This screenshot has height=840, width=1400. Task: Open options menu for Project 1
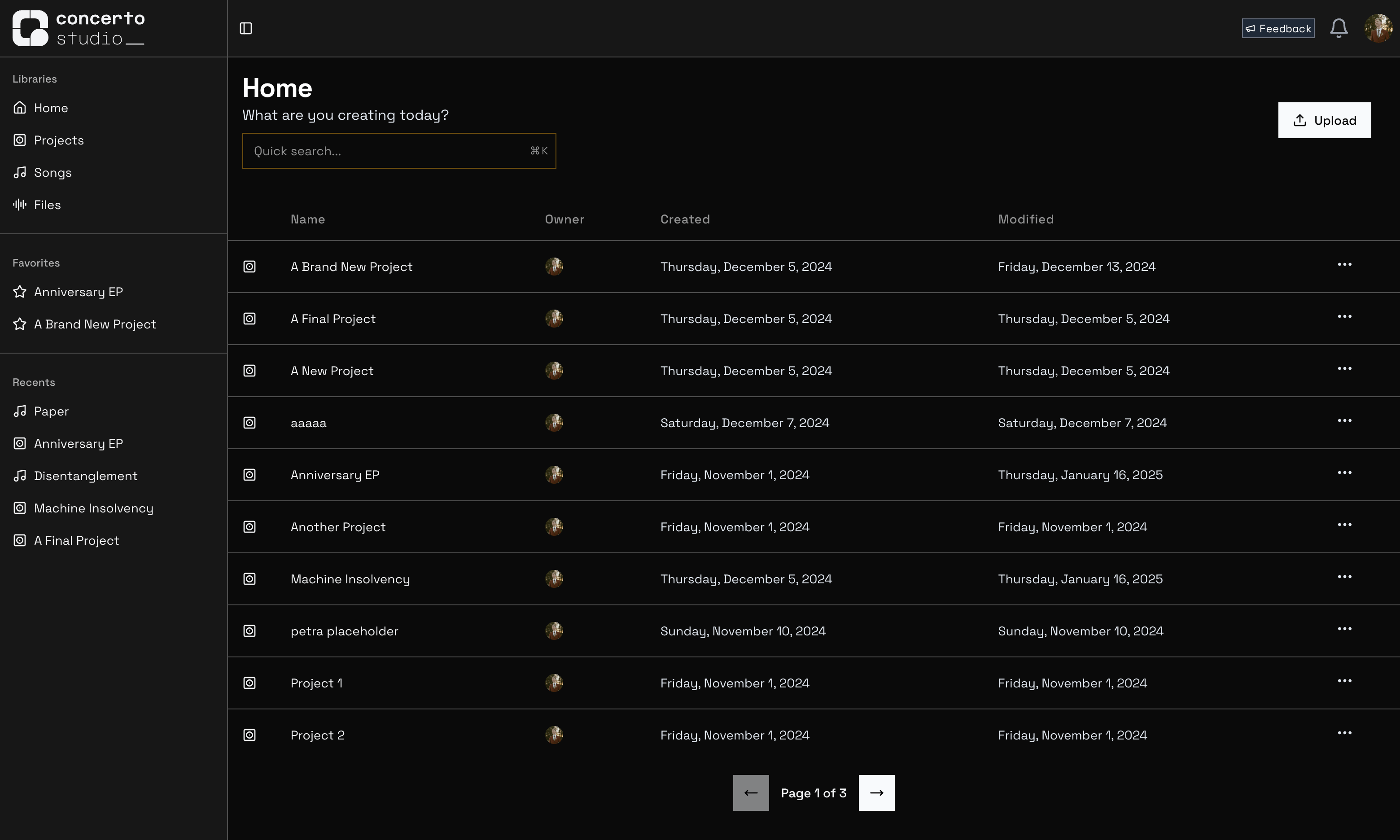[x=1344, y=681]
